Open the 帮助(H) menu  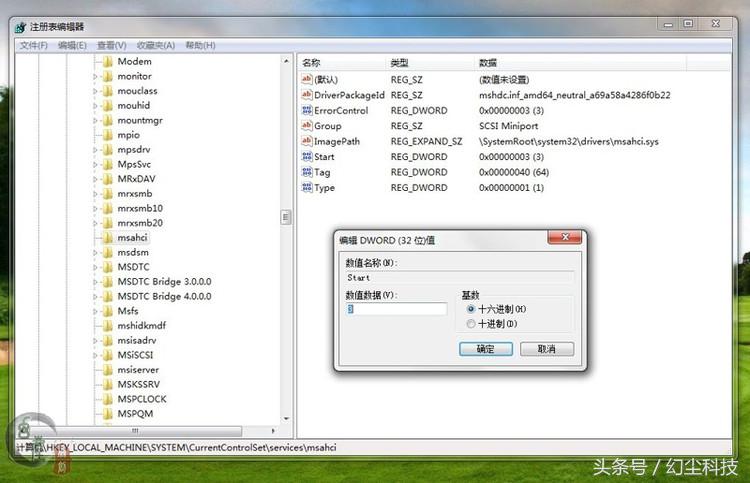(200, 45)
